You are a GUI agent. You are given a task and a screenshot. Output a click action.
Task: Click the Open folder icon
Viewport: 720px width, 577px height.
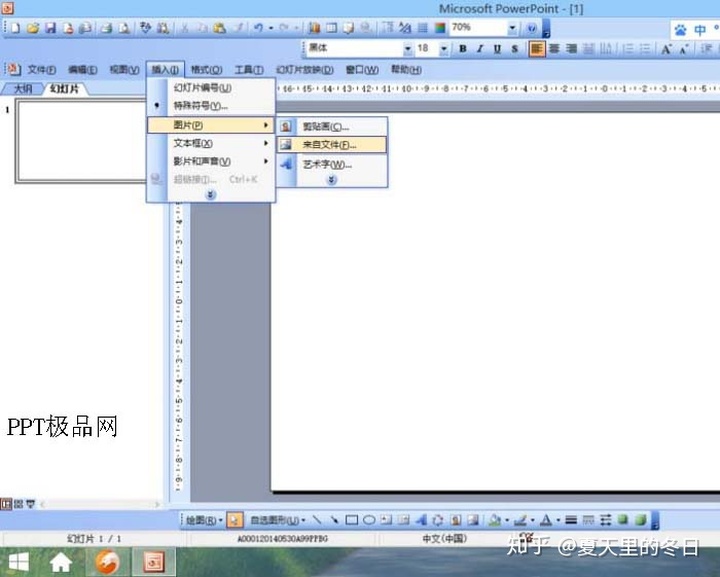(33, 28)
